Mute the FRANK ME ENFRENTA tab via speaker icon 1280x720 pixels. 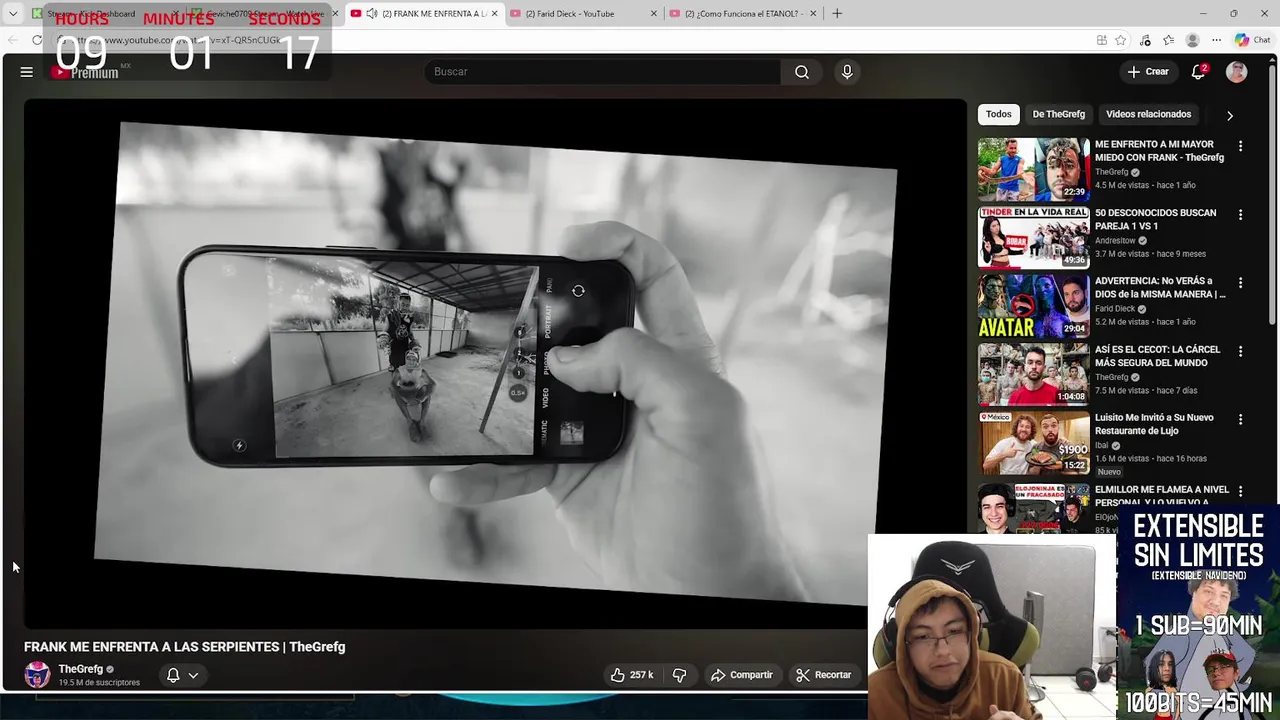[x=372, y=14]
